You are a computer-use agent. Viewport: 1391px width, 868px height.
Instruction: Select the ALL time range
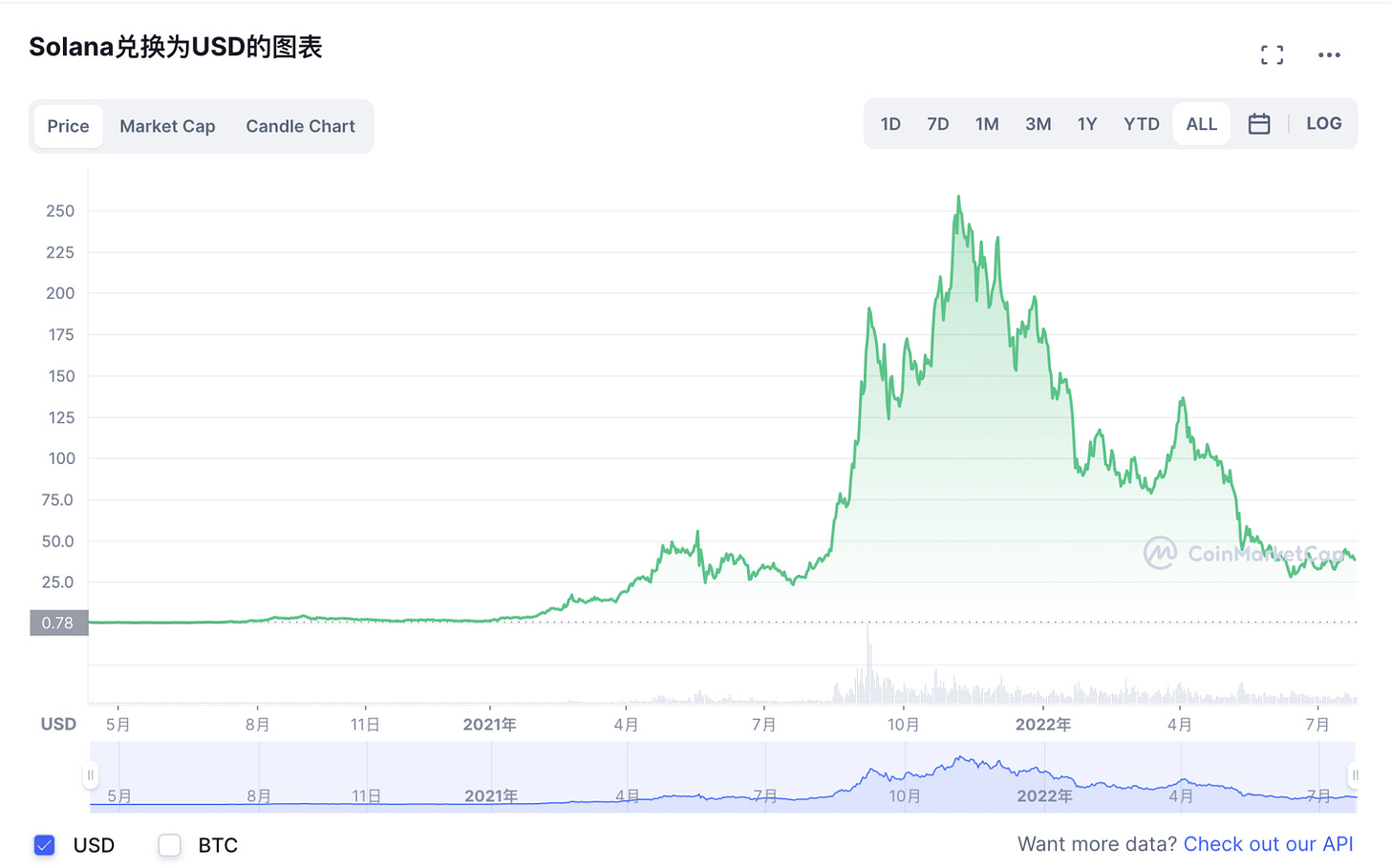(x=1202, y=124)
